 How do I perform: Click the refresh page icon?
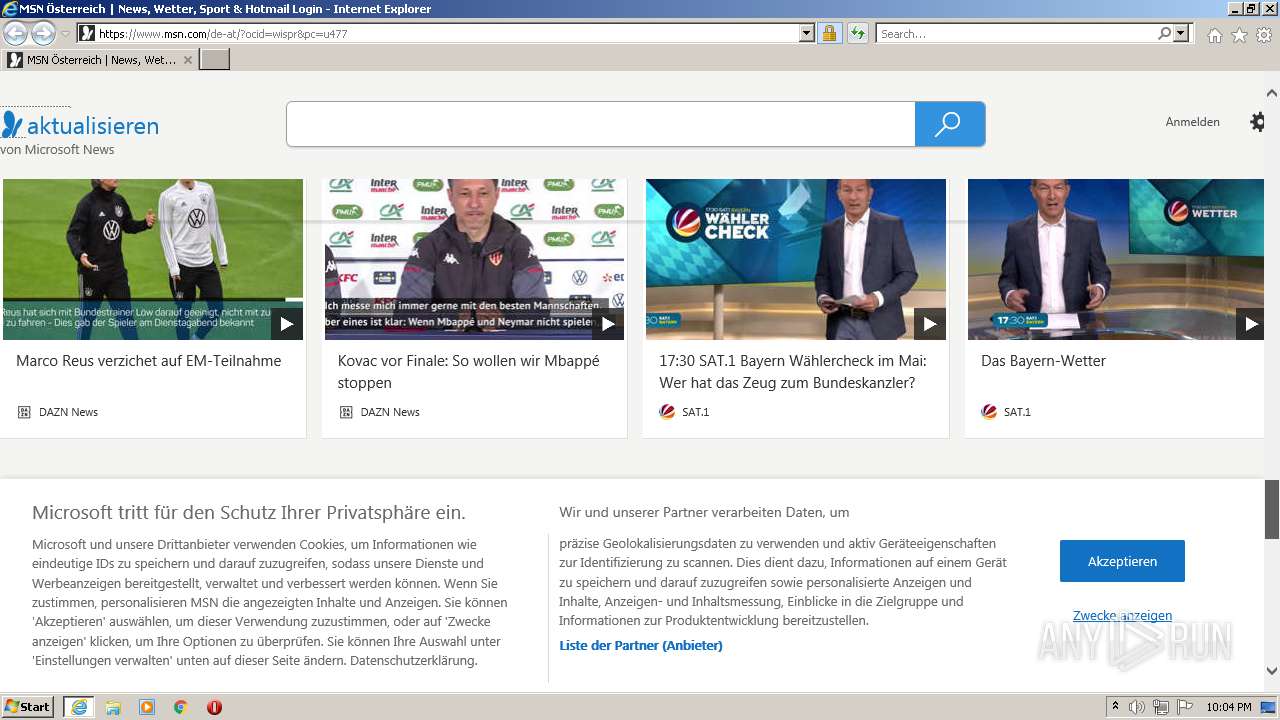pos(857,34)
